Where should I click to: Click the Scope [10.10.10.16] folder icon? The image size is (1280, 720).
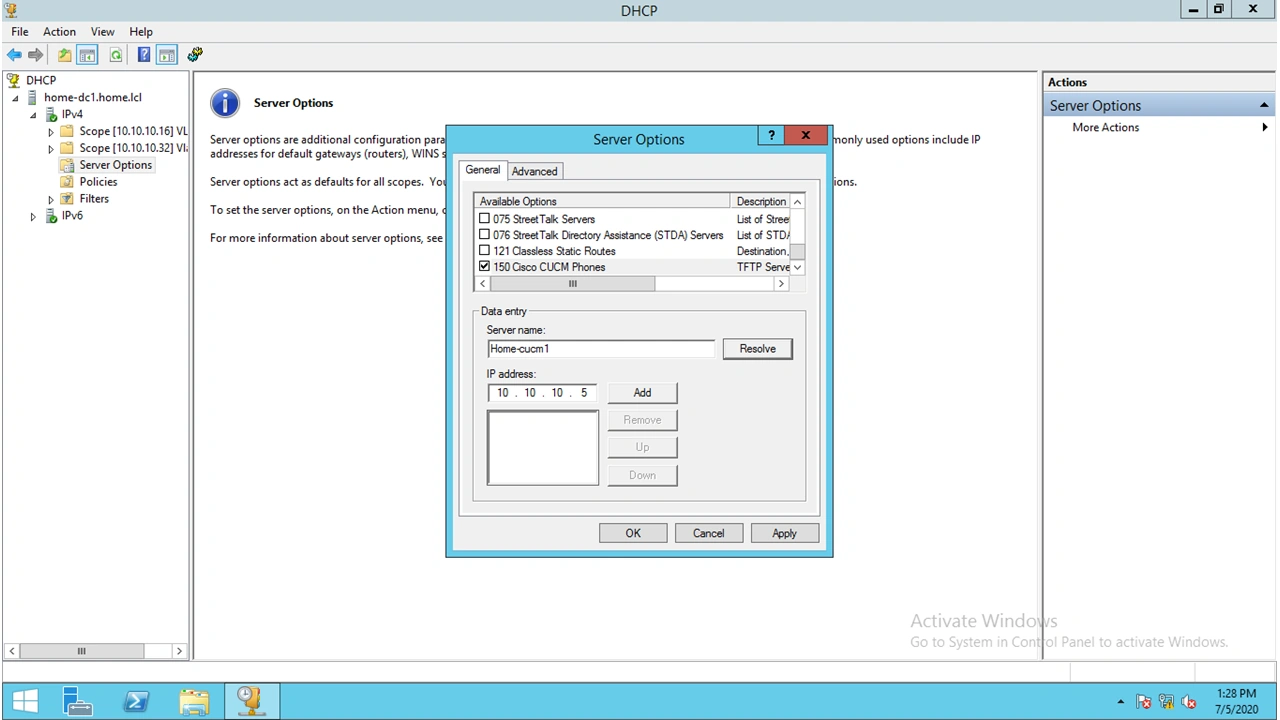[68, 131]
